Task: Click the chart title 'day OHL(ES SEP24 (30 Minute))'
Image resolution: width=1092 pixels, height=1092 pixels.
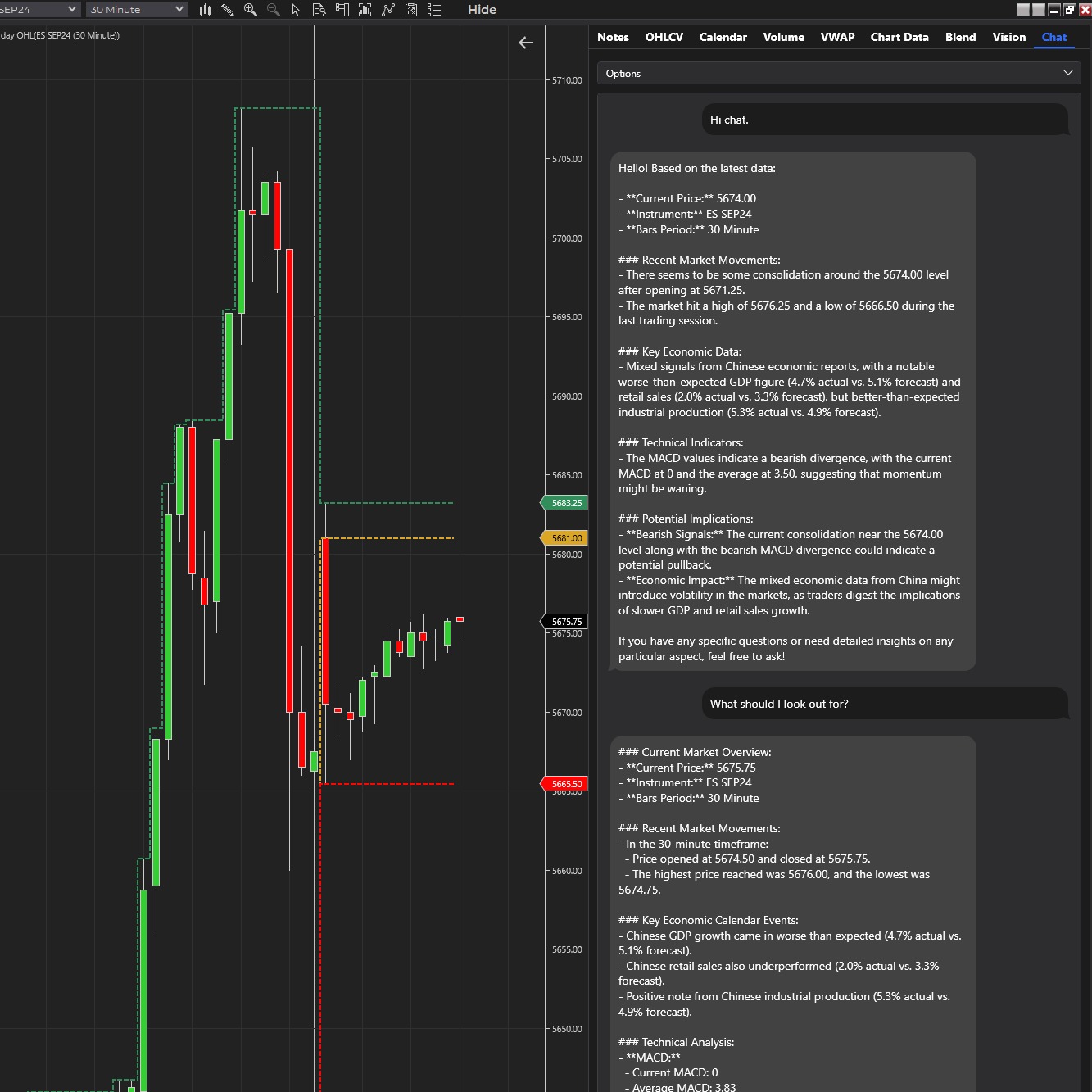Action: [60, 35]
